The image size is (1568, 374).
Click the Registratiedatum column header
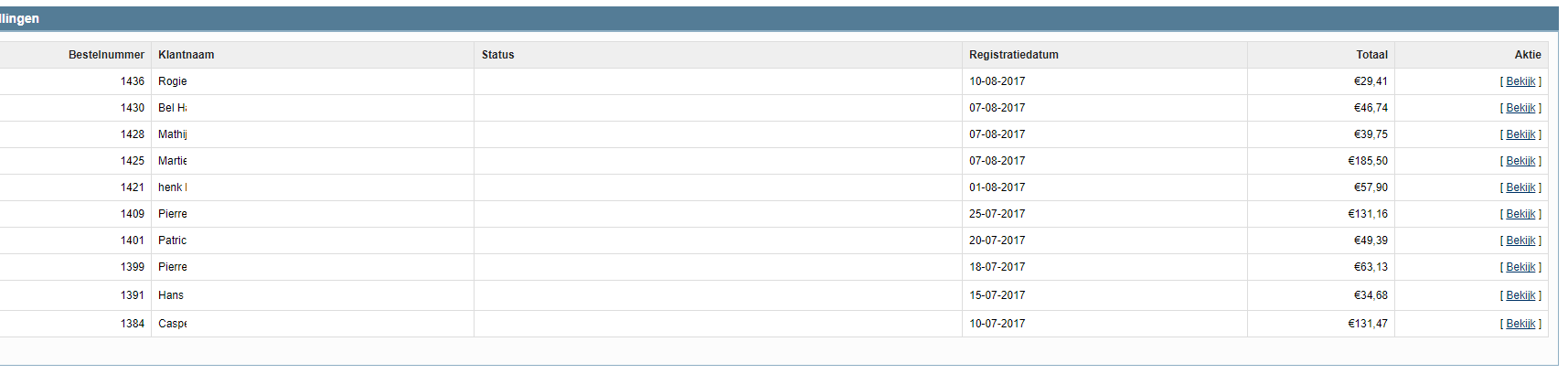point(1014,55)
